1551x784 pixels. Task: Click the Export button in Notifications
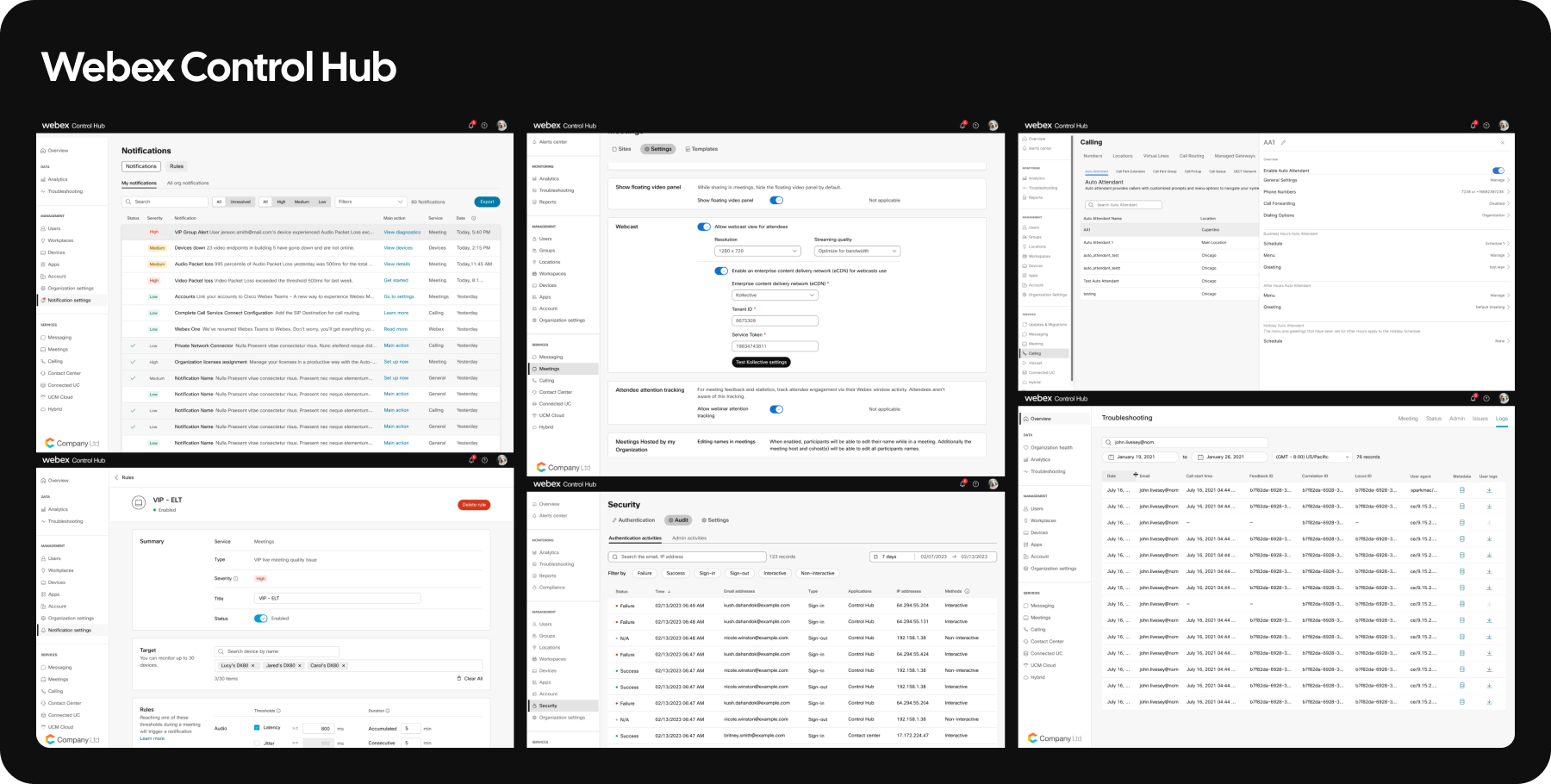click(x=487, y=202)
